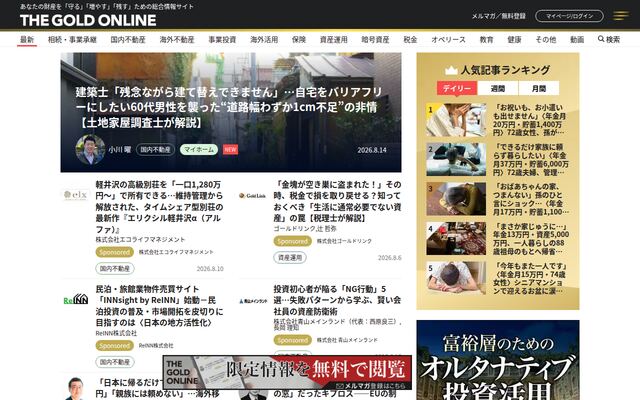Switch ranking to デイリー tab
640x400 pixels.
click(x=457, y=88)
